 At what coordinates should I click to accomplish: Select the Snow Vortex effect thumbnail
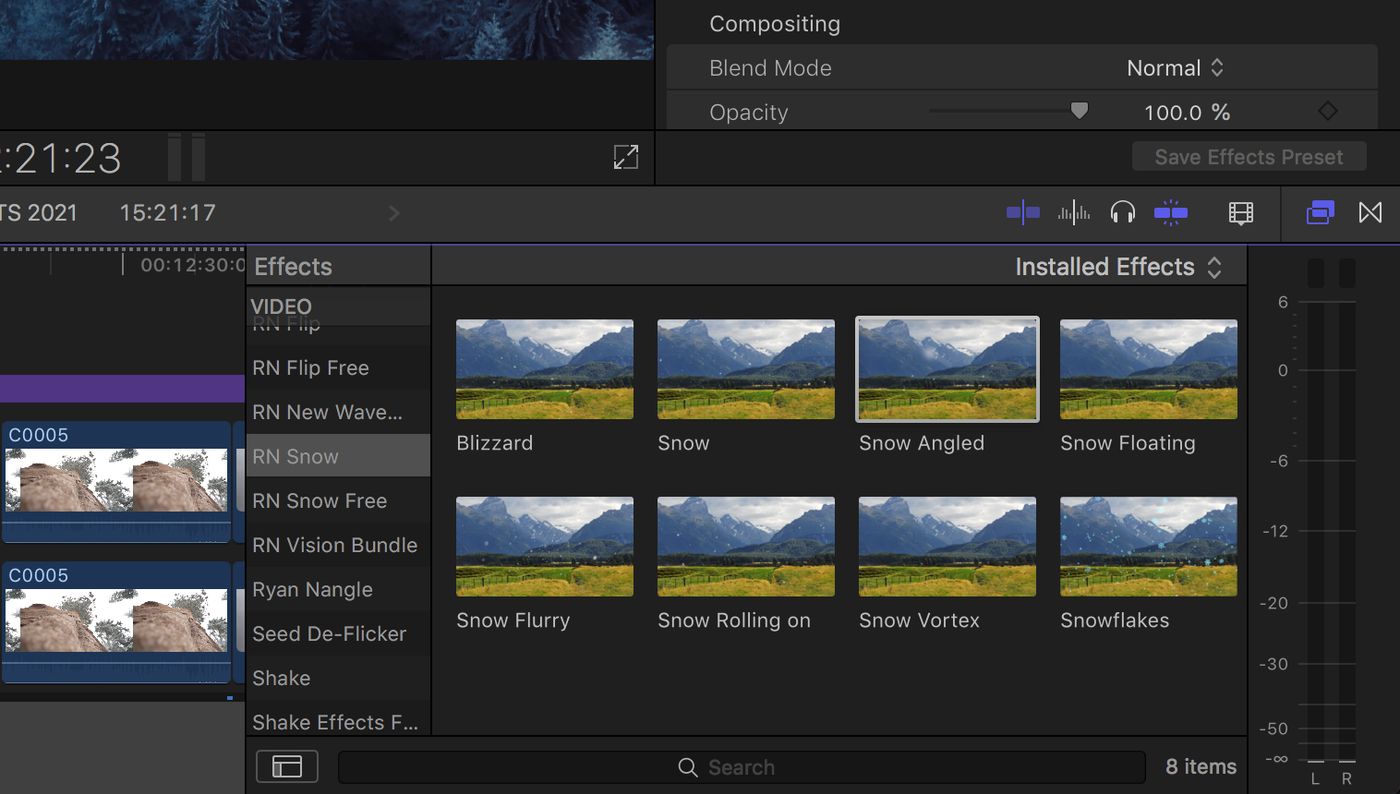(946, 546)
